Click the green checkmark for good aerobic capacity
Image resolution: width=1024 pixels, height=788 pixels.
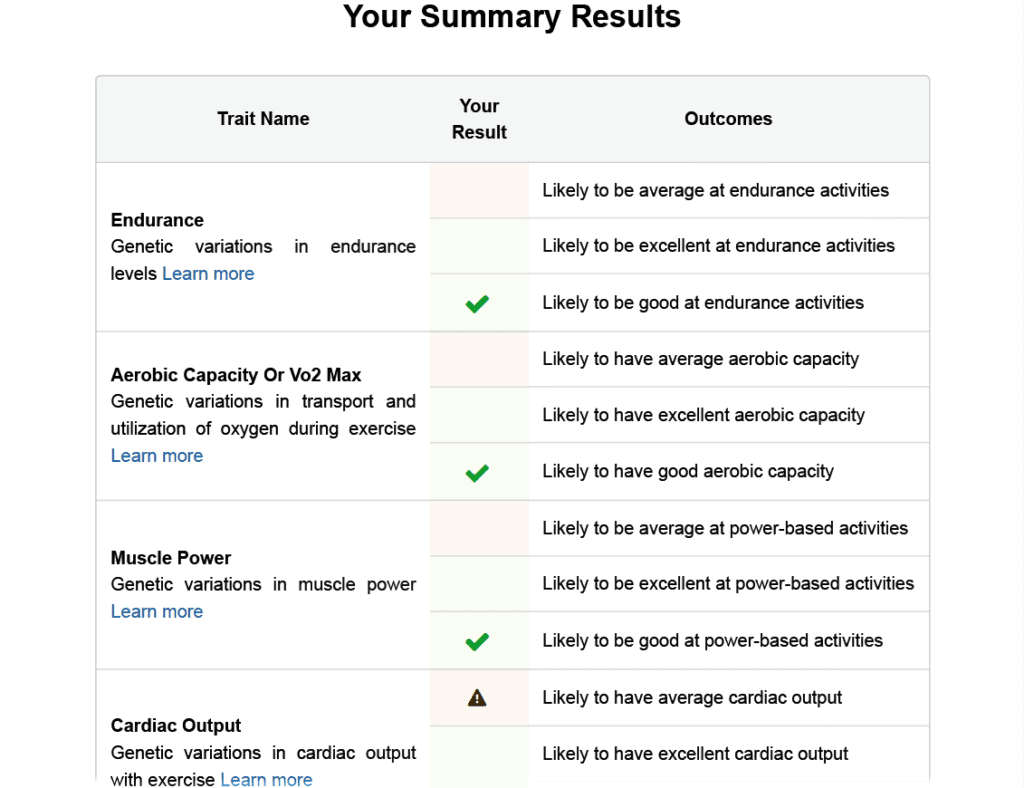(x=477, y=473)
